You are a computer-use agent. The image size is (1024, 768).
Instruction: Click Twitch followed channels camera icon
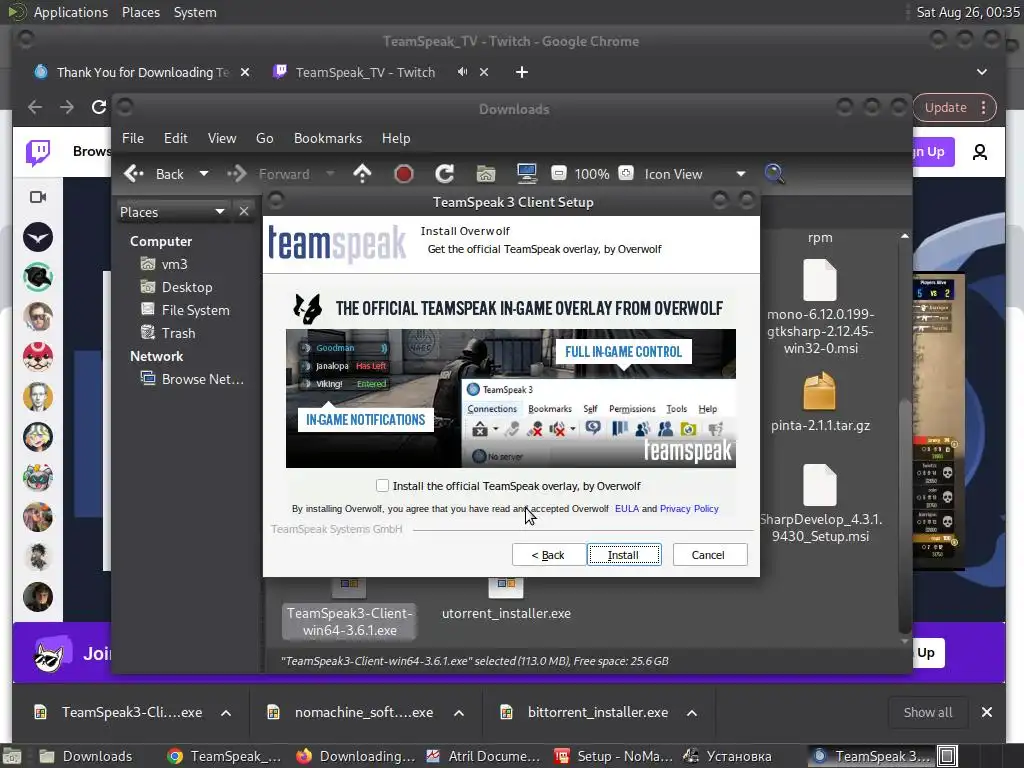click(x=38, y=197)
